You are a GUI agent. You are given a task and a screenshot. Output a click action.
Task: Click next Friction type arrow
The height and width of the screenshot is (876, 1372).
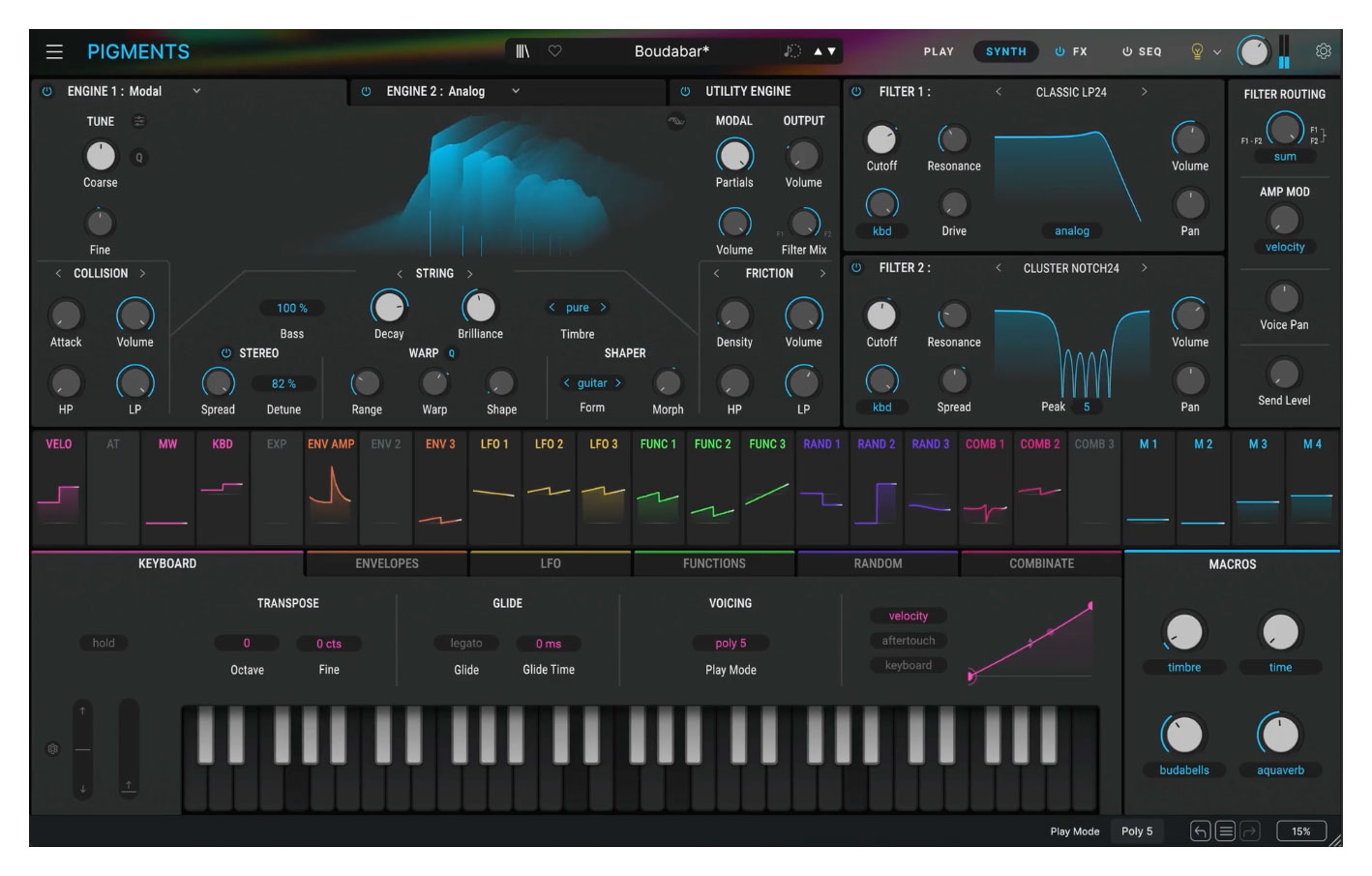(822, 274)
